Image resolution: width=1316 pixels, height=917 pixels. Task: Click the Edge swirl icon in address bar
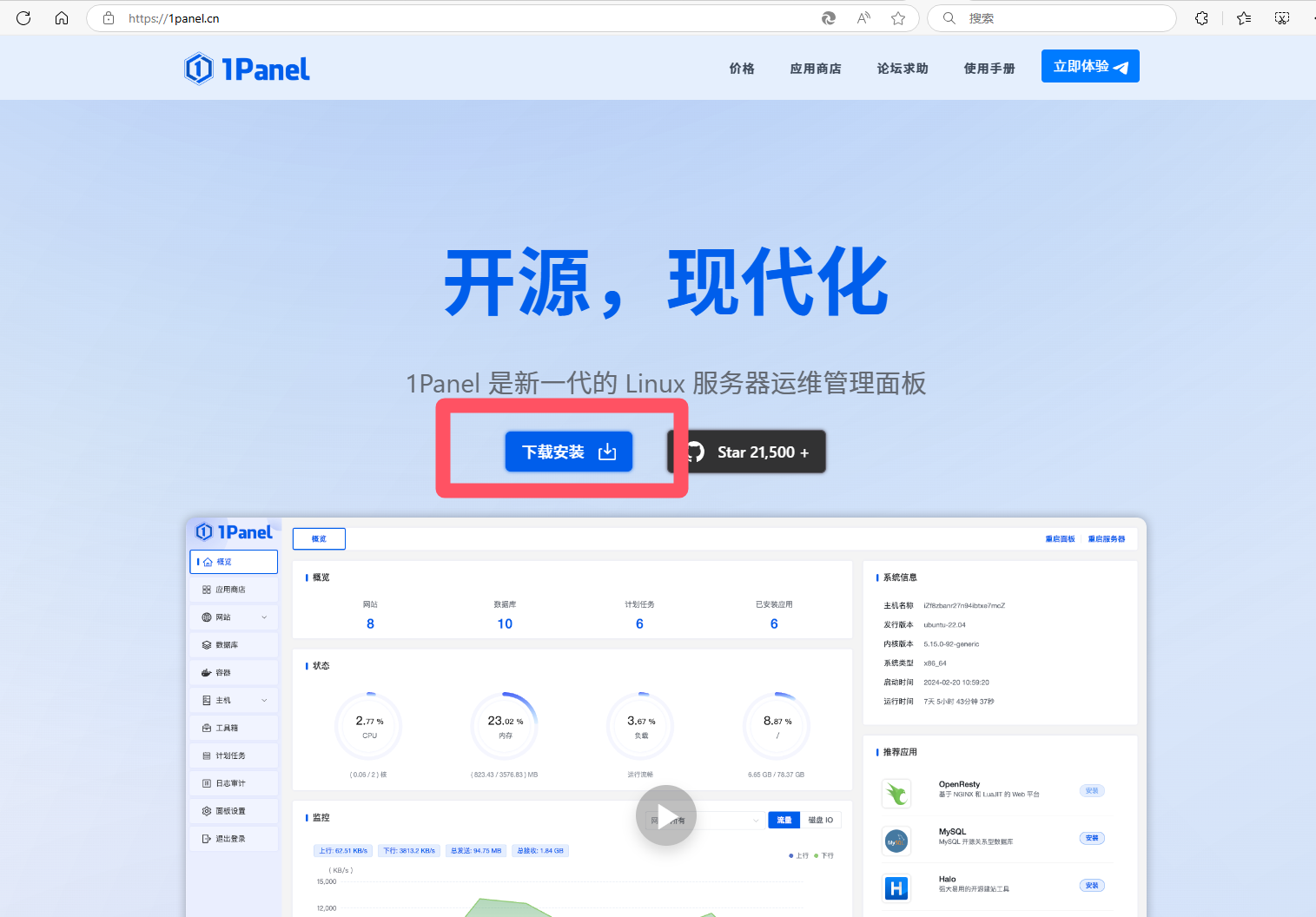pos(829,18)
